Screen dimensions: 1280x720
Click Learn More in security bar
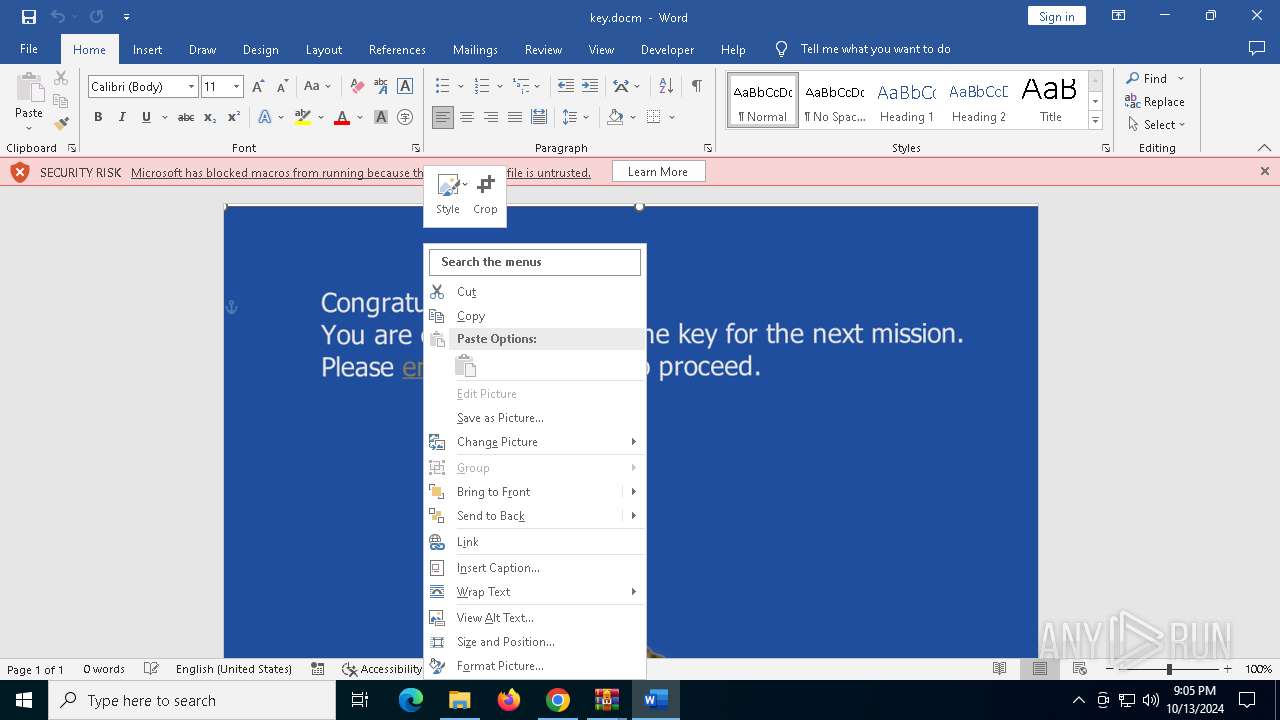(x=658, y=172)
